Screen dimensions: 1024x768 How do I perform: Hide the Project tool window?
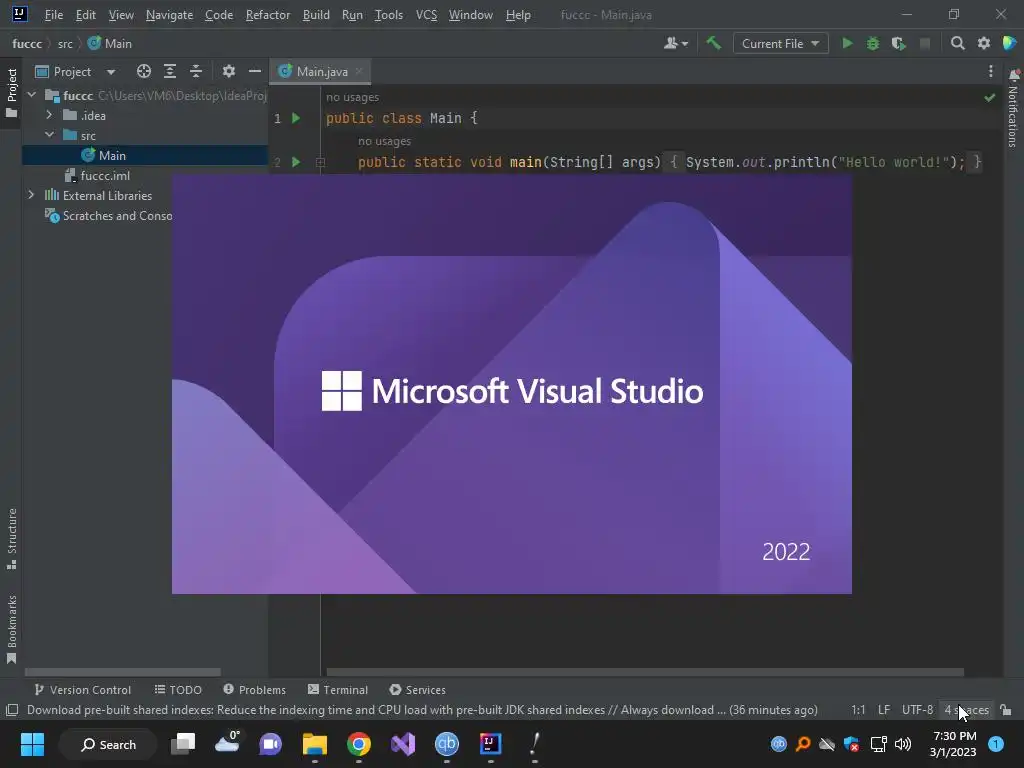[255, 71]
